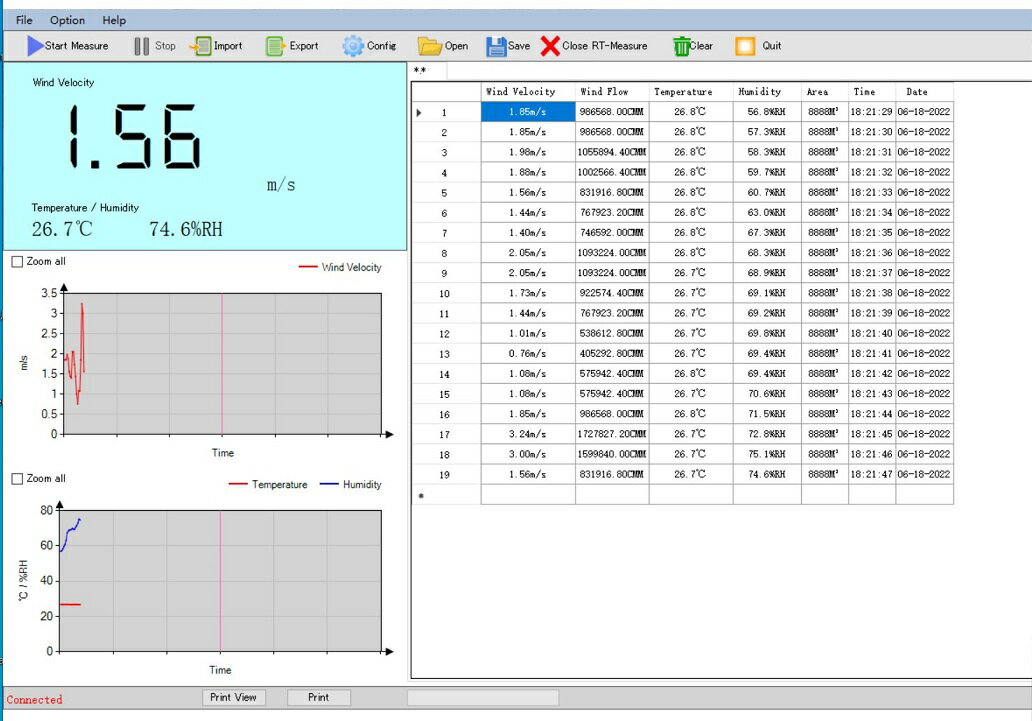Click the Open folder icon

429,46
